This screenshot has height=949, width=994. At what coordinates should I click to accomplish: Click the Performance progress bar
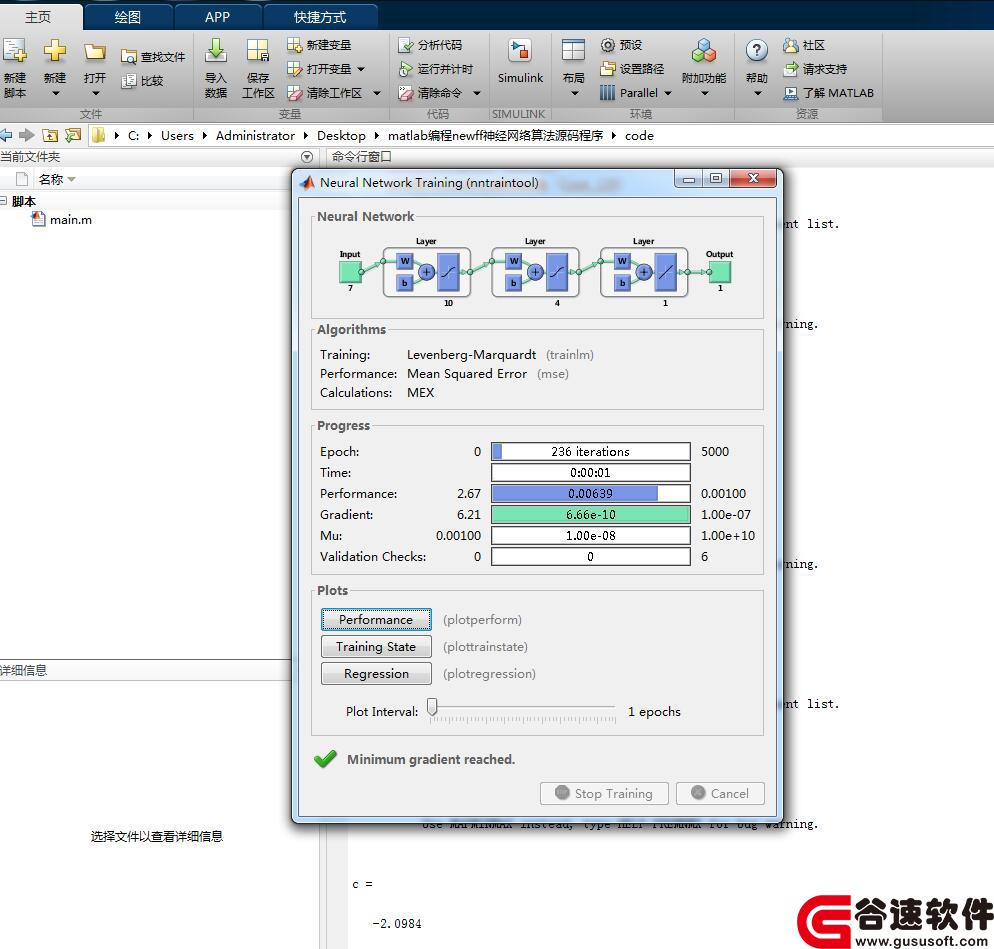point(590,493)
